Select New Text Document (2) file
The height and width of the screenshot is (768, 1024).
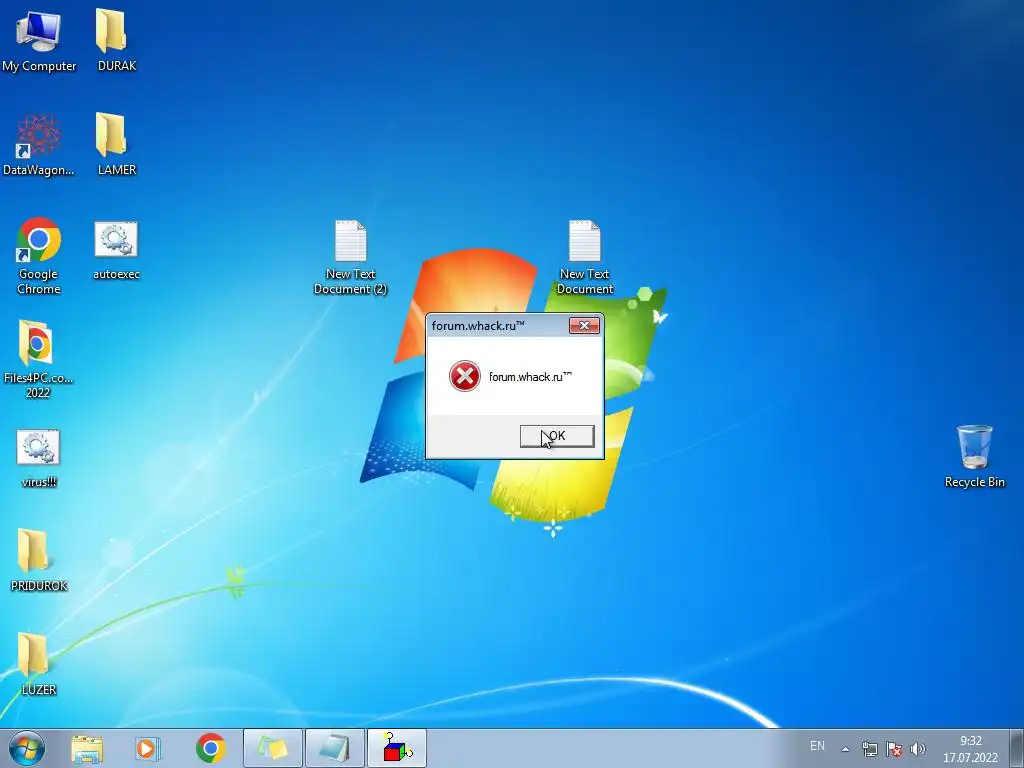(x=351, y=257)
